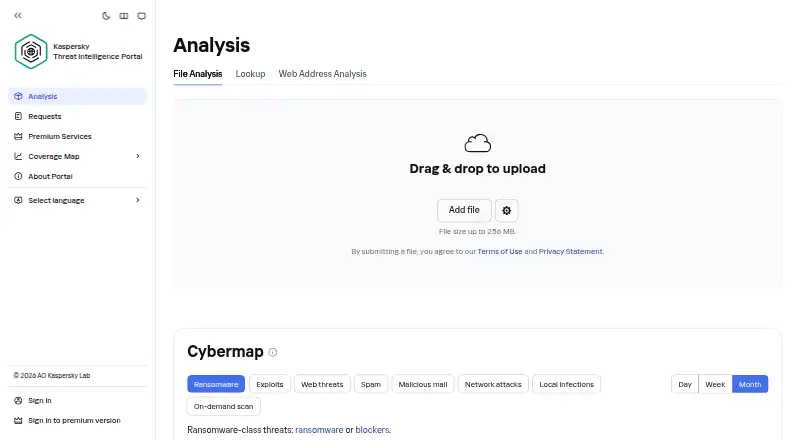
Task: Open Coverage Map menu entry
Action: click(x=78, y=156)
